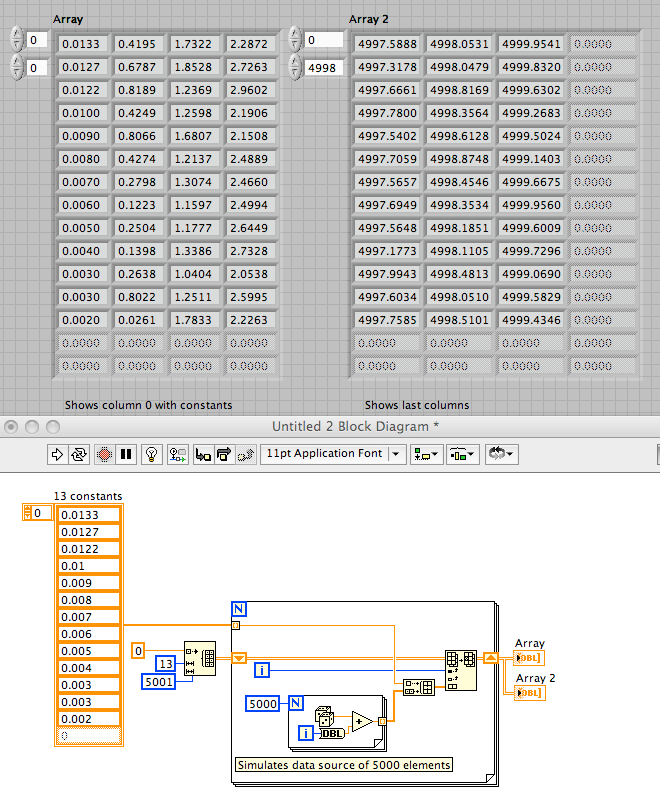Click the constant 0.002 in array constant
This screenshot has width=660, height=796.
click(x=89, y=719)
